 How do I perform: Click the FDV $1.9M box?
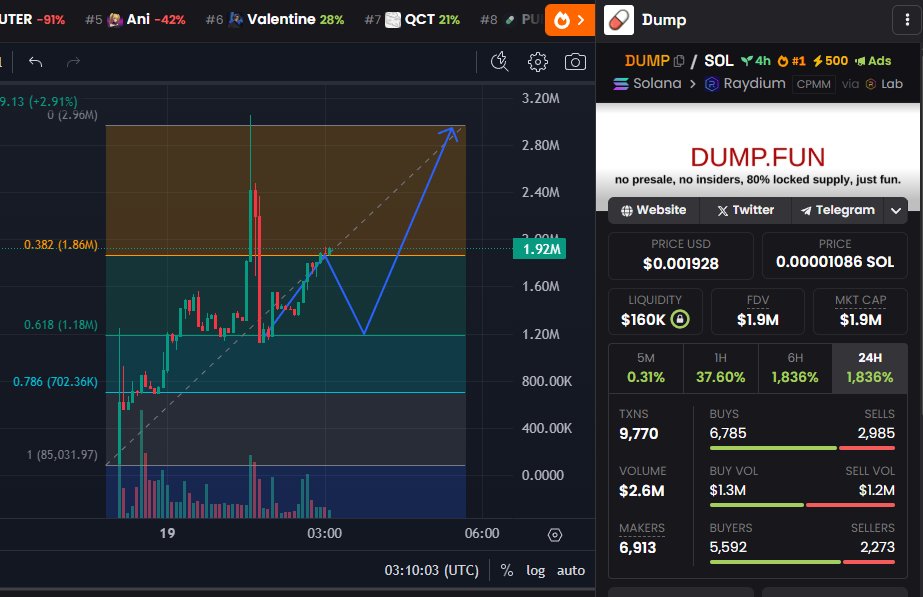pos(758,311)
